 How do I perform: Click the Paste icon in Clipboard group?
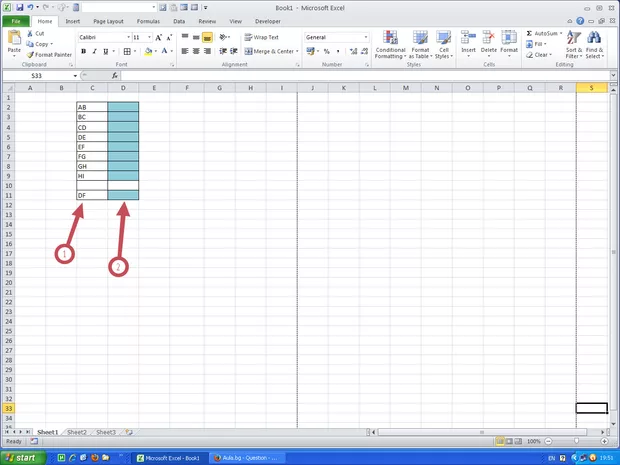pos(14,38)
